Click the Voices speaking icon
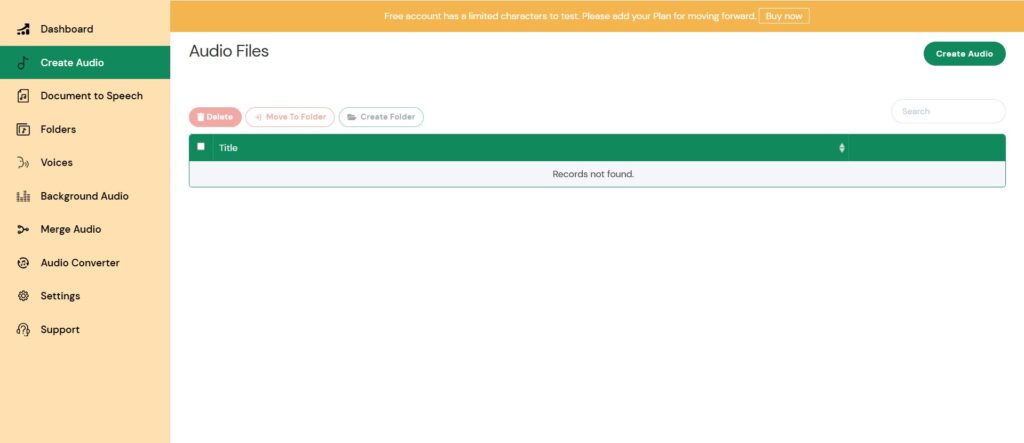The image size is (1024, 443). [24, 163]
